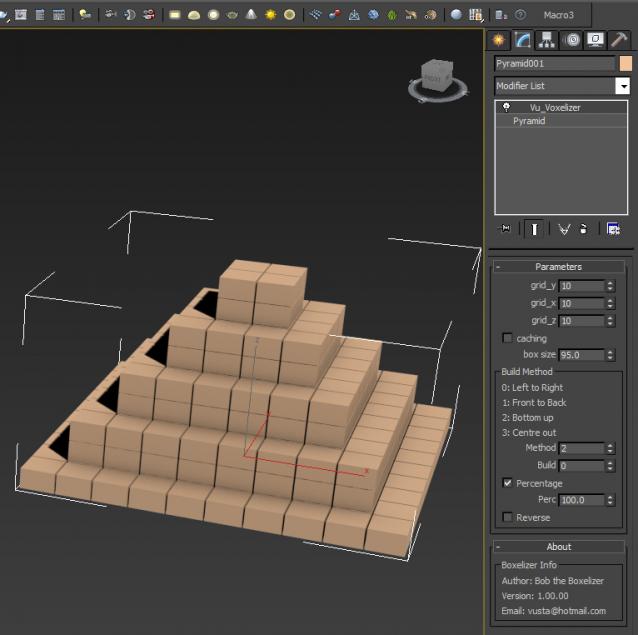The image size is (638, 635).
Task: Click the yellow flat plane icon
Action: (175, 15)
